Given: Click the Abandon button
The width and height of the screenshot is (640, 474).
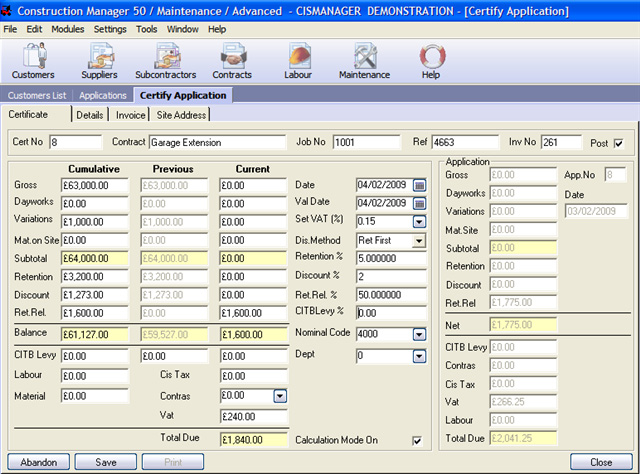Looking at the screenshot, I should pos(39,462).
